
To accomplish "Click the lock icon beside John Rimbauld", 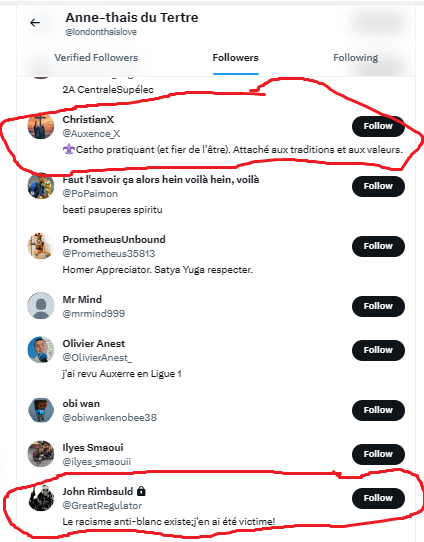I will 141,491.
